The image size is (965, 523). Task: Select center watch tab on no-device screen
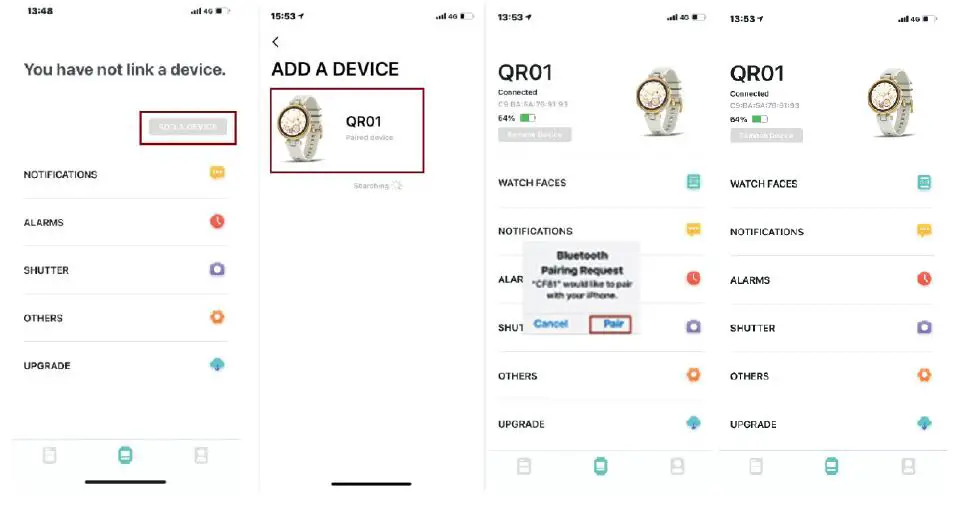click(x=125, y=456)
